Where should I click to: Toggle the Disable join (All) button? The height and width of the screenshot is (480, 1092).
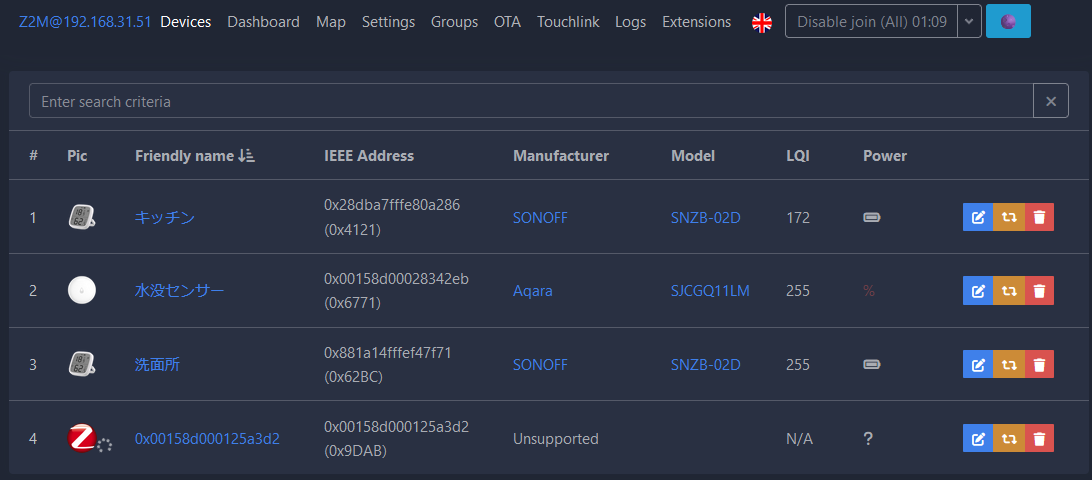click(x=871, y=22)
